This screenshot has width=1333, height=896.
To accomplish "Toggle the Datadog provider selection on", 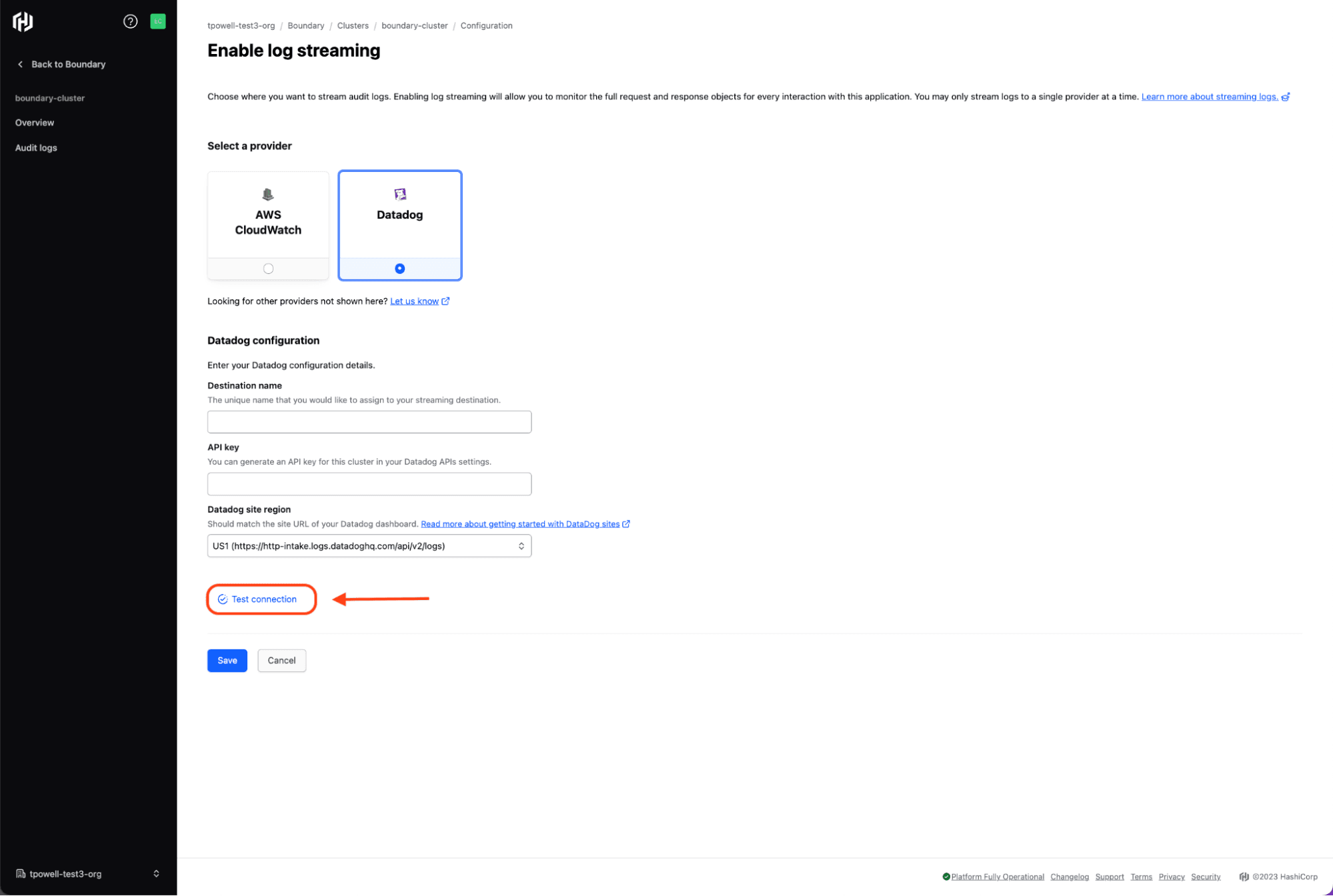I will pos(399,268).
